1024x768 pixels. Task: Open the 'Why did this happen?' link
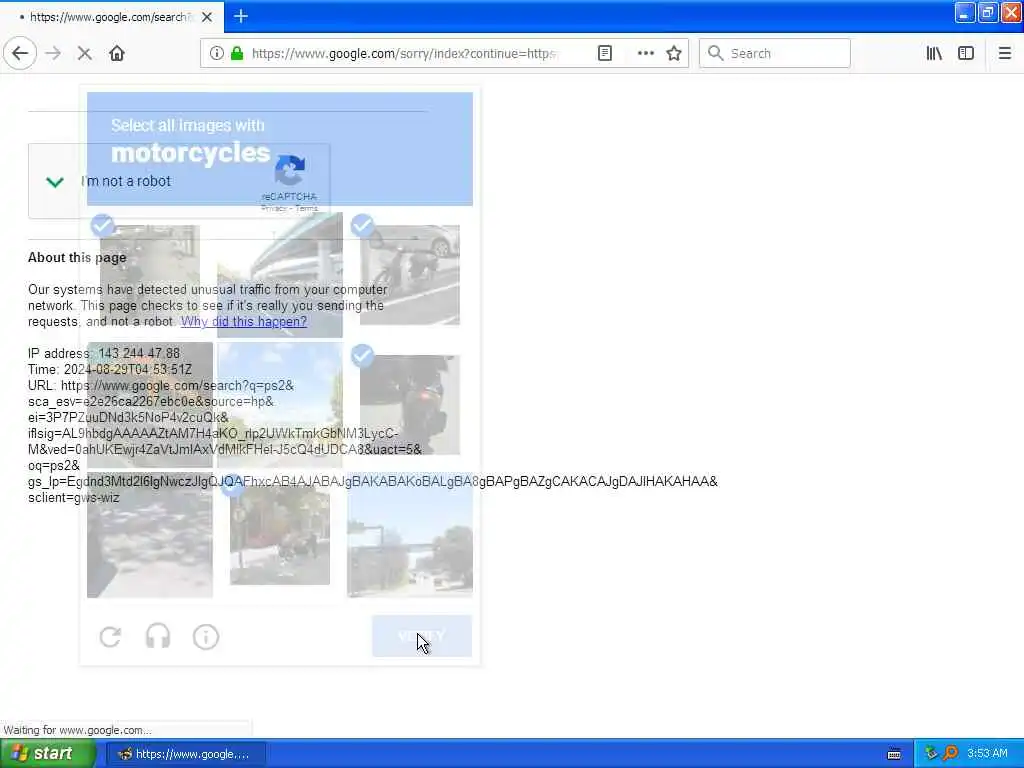click(244, 321)
